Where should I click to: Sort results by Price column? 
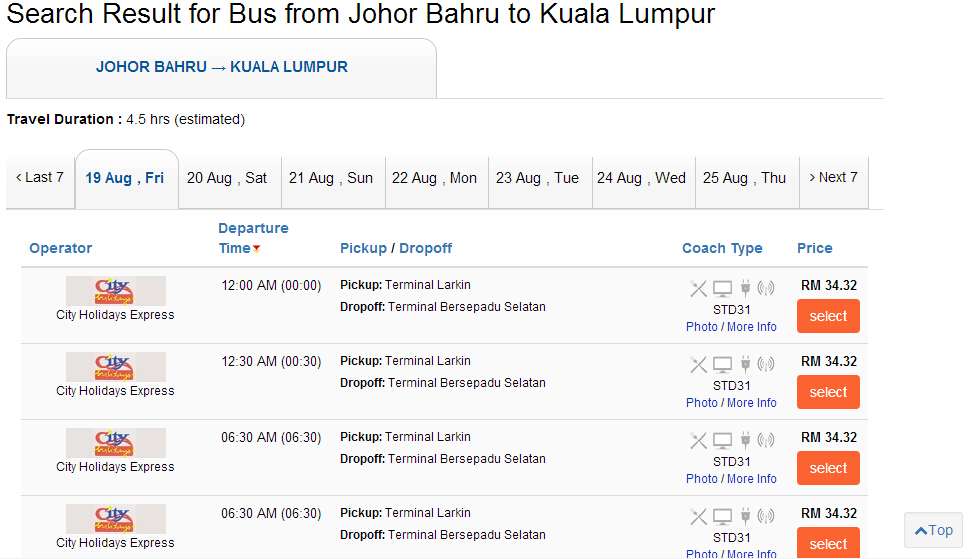(815, 249)
